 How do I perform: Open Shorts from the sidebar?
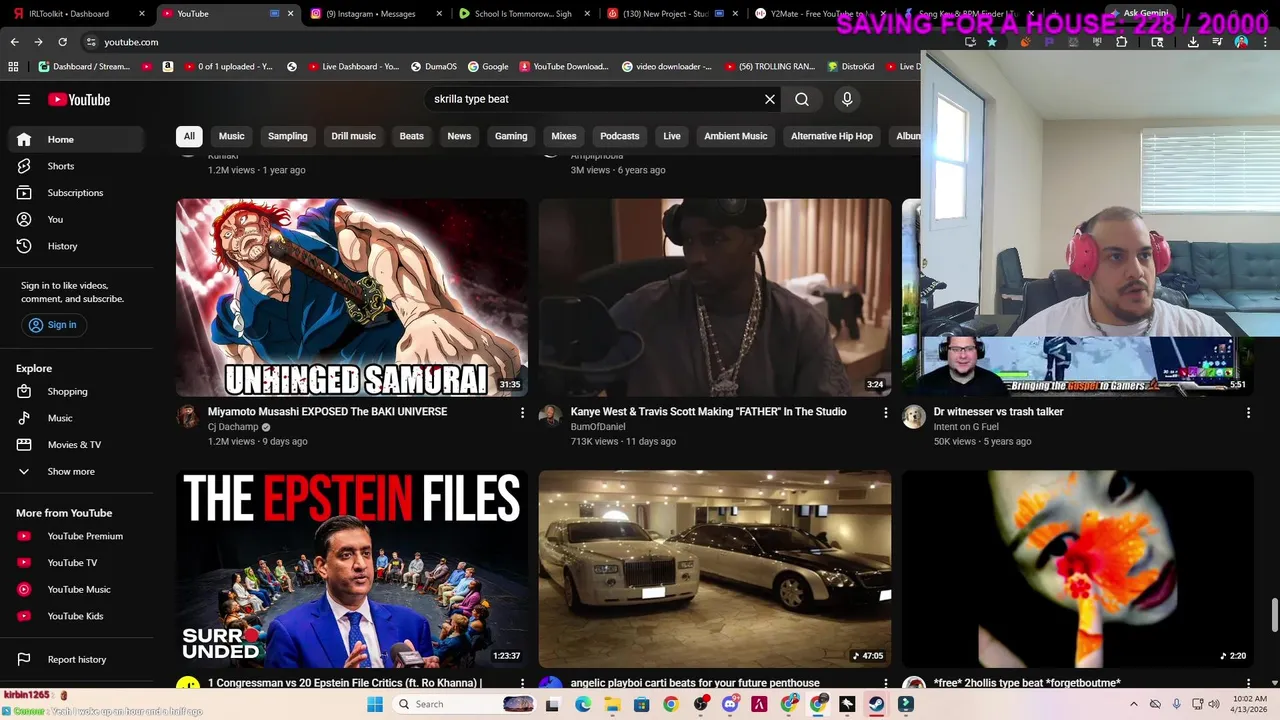[x=77, y=166]
